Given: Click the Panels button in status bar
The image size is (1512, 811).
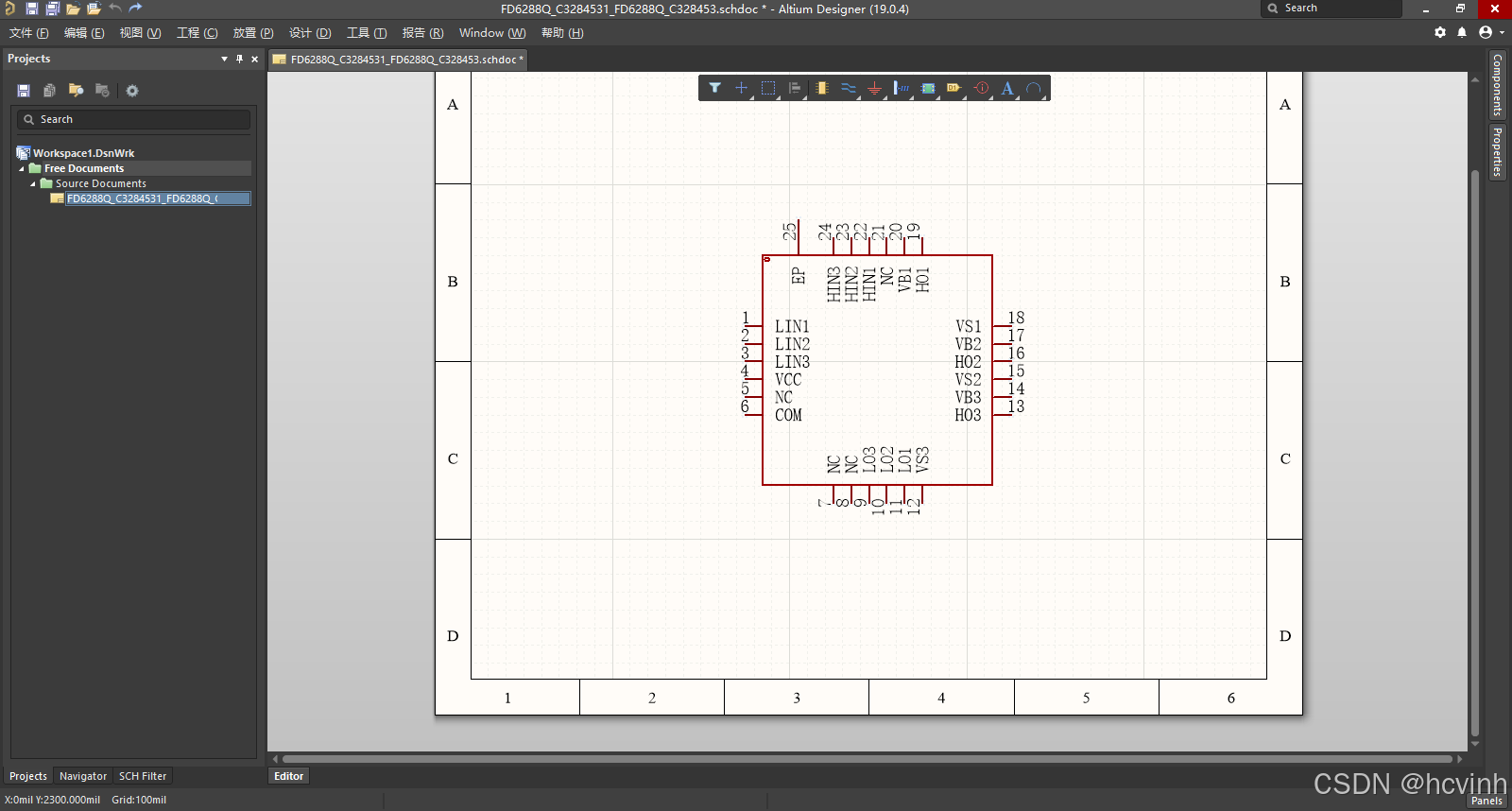Looking at the screenshot, I should point(1486,801).
